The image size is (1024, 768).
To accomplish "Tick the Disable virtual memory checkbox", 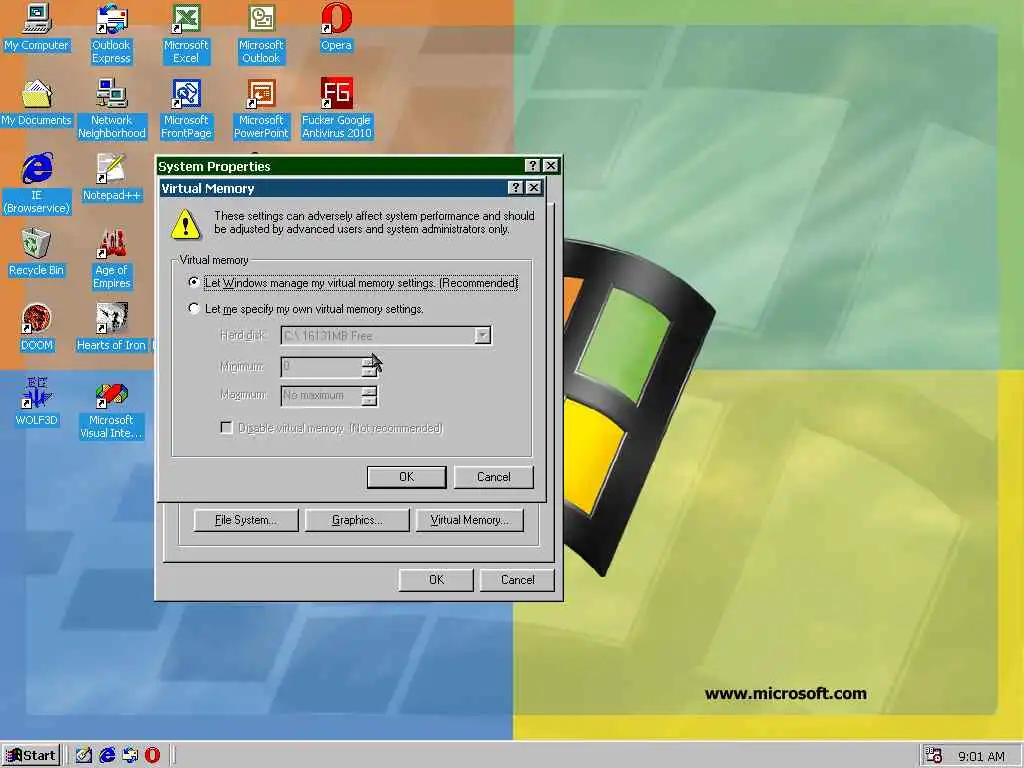I will 227,428.
